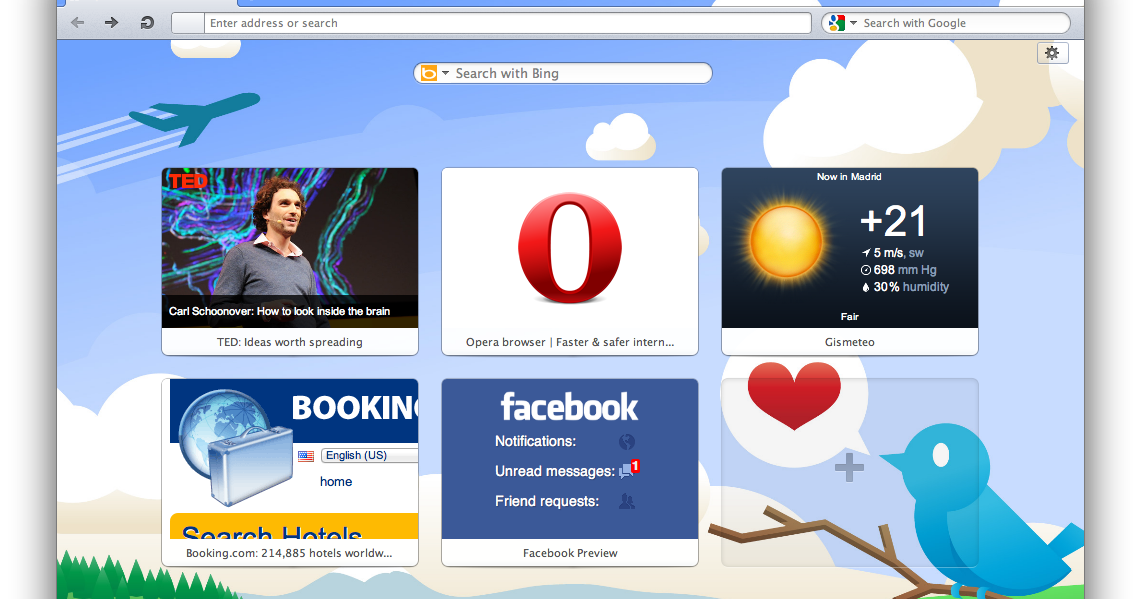This screenshot has width=1141, height=599.
Task: Focus the 'Enter address or search' field
Action: click(491, 23)
